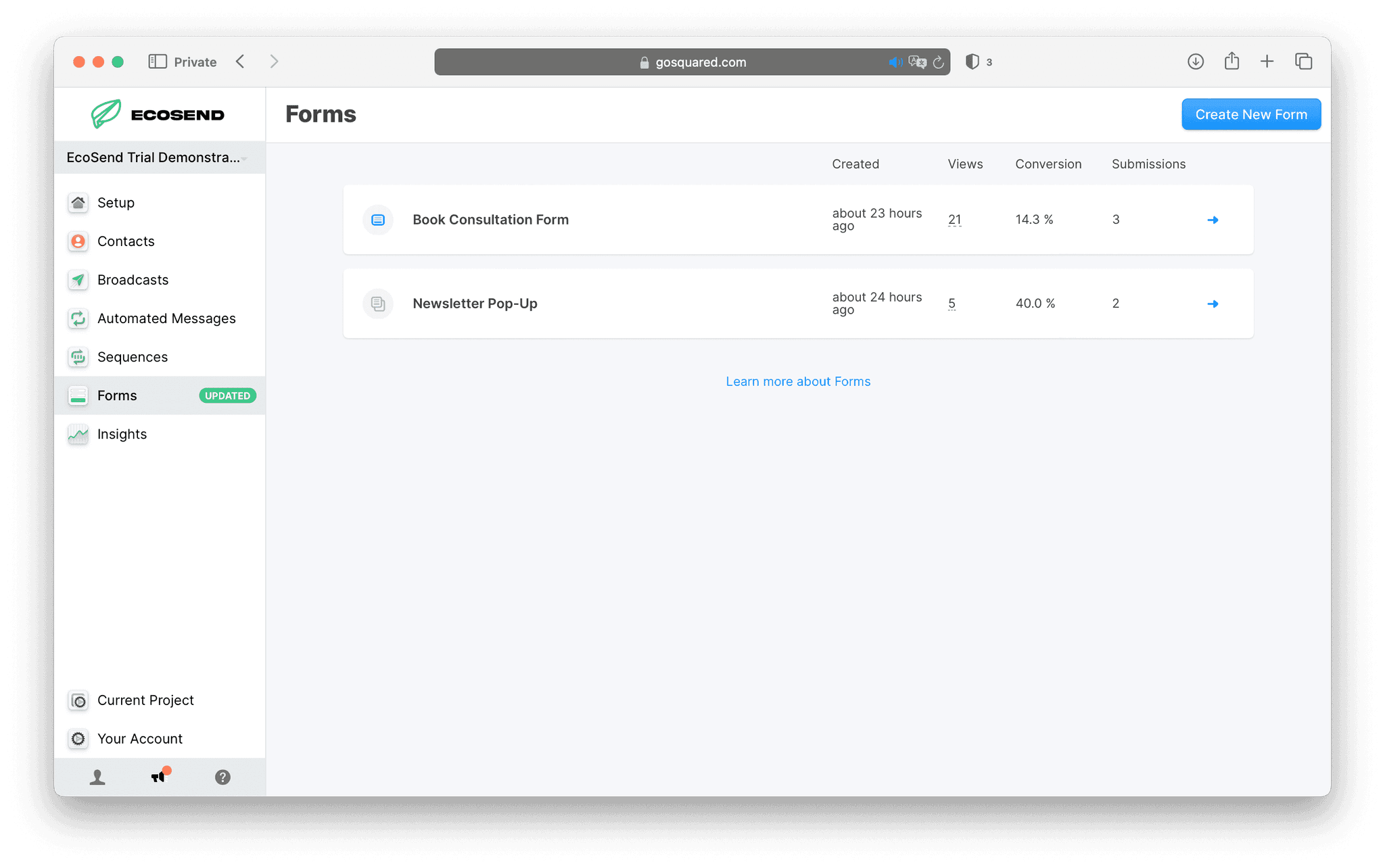This screenshot has width=1385, height=868.
Task: Follow Learn more about Forms link
Action: (798, 381)
